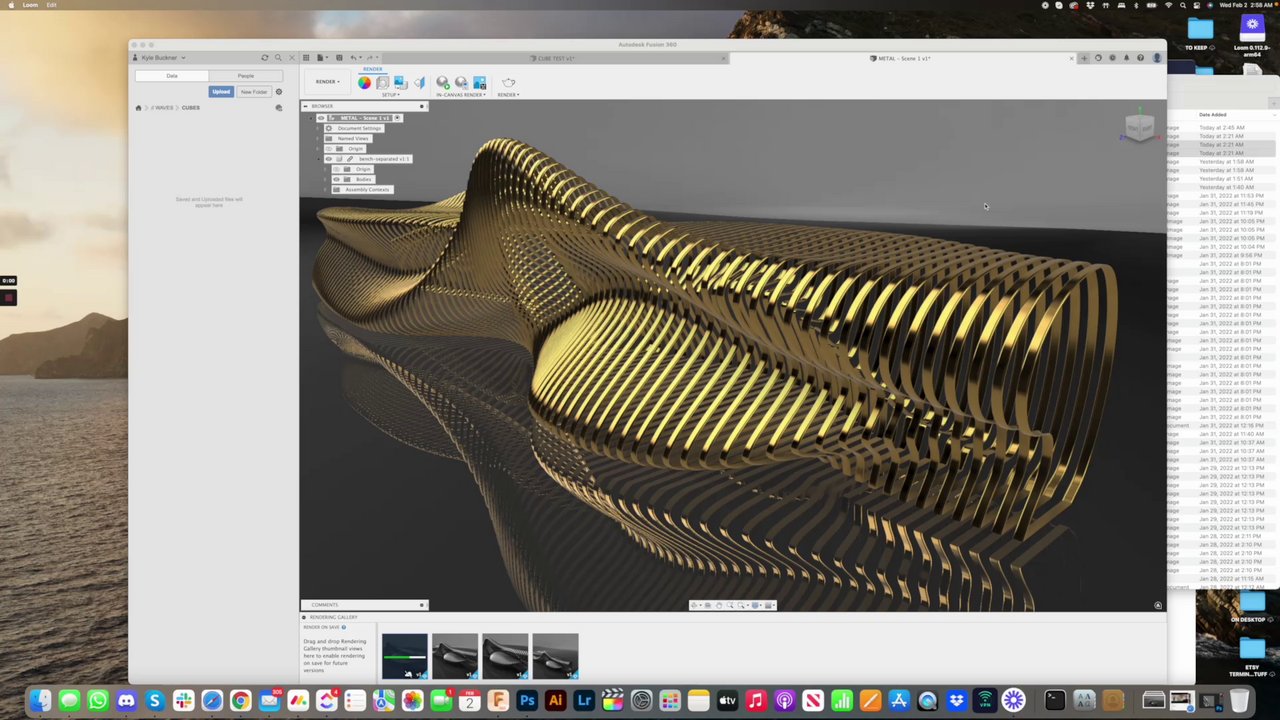Click the Capture Image icon in toolbar
The width and height of the screenshot is (1280, 720).
(x=479, y=83)
